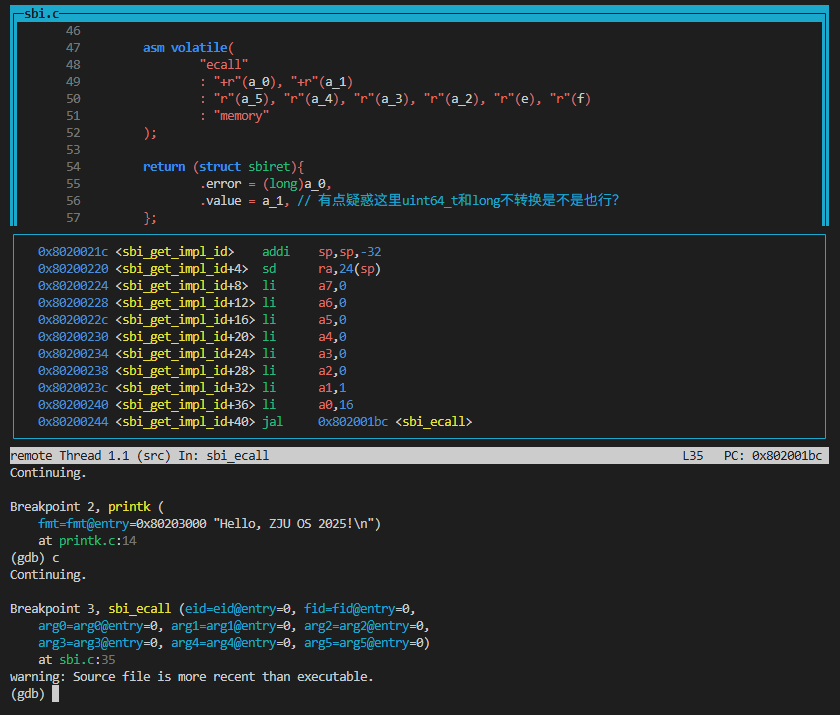
Task: Click the sbi.c source window title
Action: pos(41,13)
